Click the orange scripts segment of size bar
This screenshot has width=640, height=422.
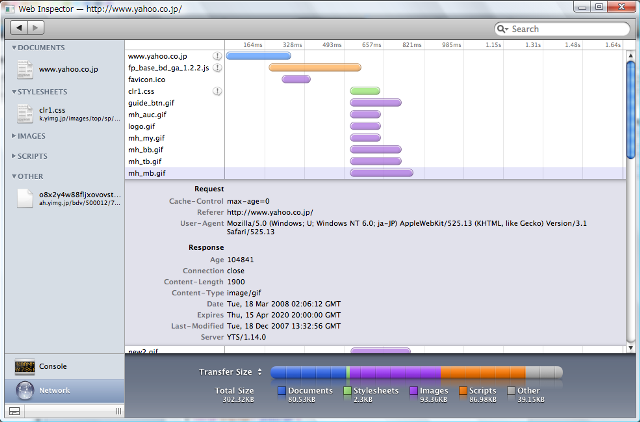coord(483,372)
